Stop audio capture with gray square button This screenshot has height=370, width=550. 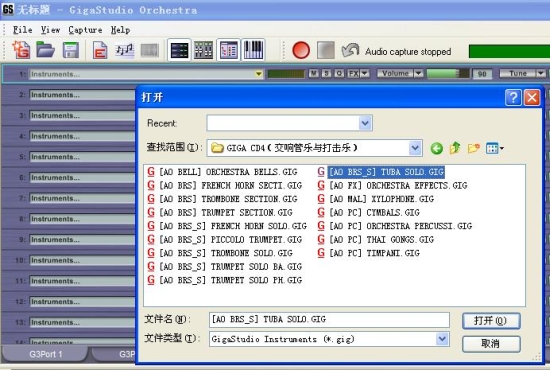click(326, 50)
